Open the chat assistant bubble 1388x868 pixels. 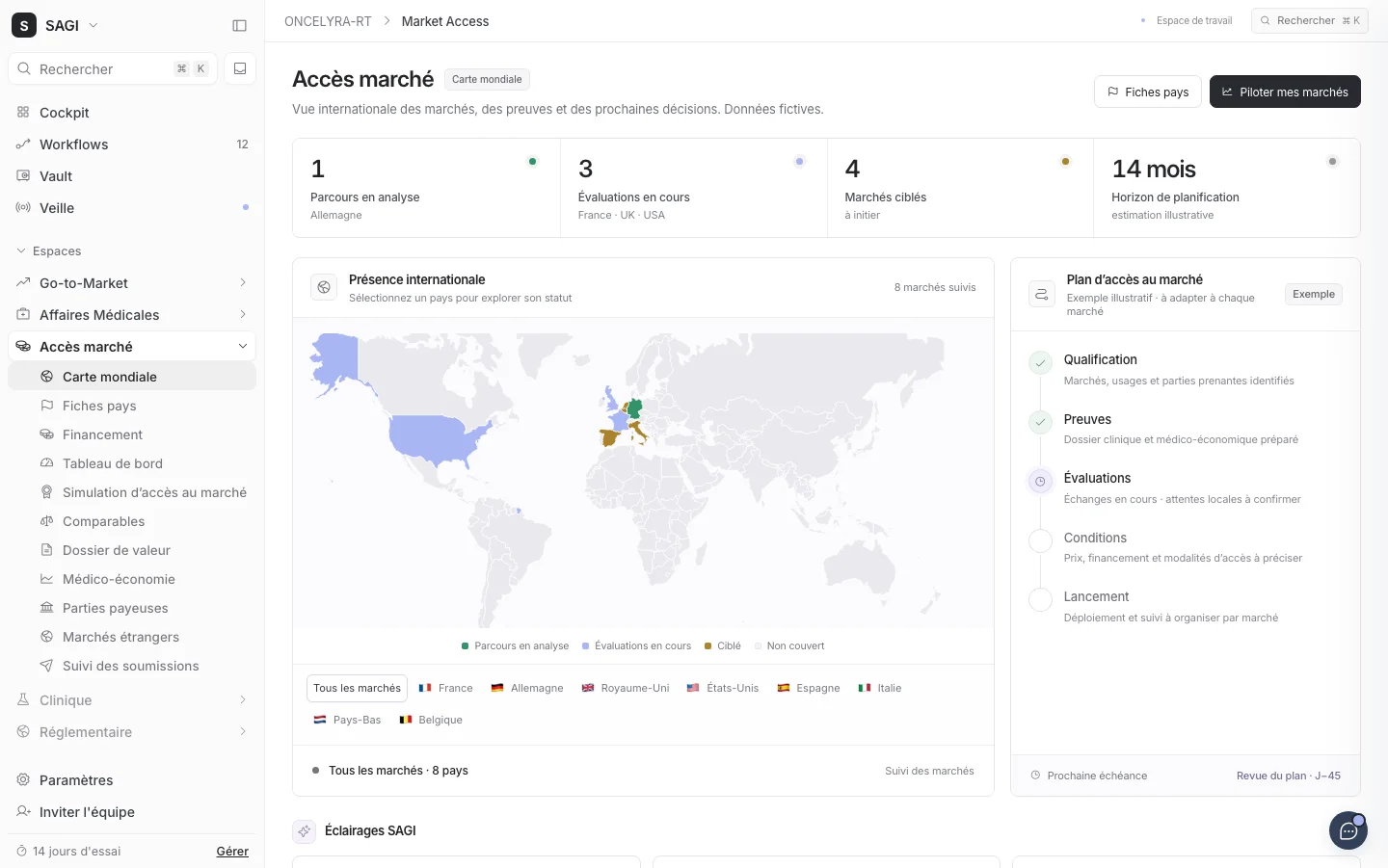point(1348,830)
